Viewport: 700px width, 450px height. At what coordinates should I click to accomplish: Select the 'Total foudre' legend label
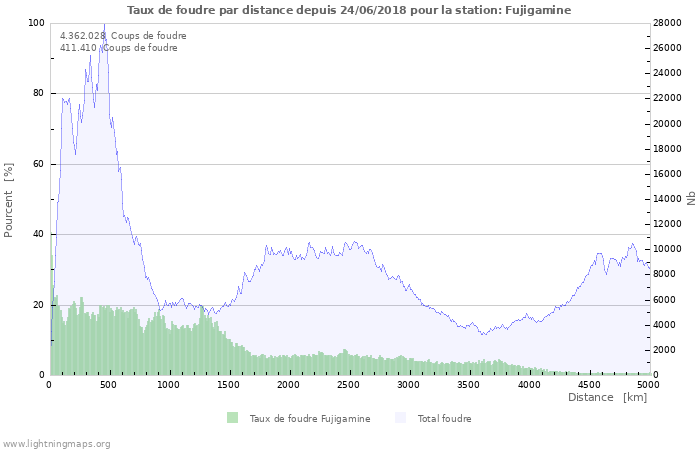444,419
